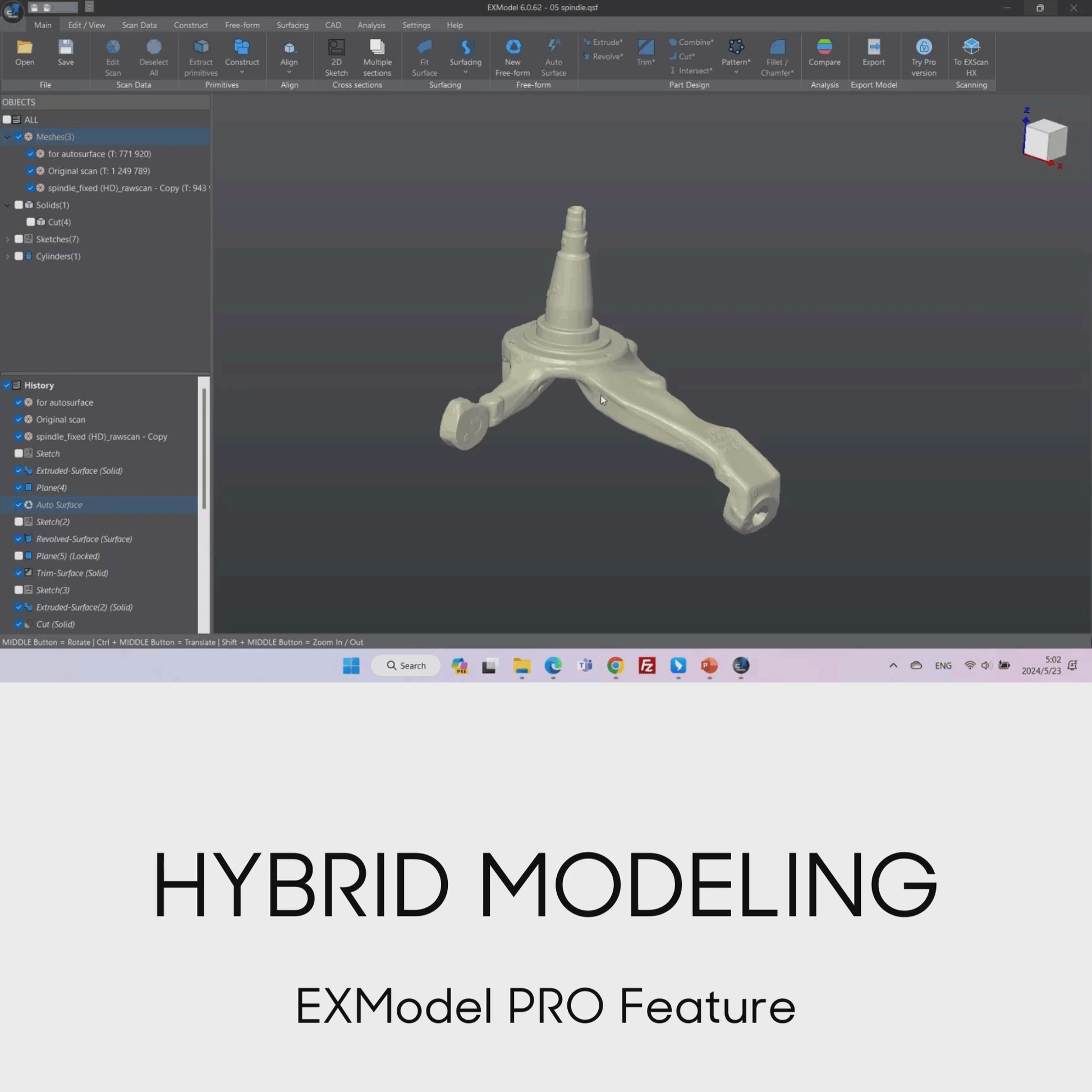Click the To EXScan HX icon
The image size is (1092, 1092).
click(x=970, y=48)
